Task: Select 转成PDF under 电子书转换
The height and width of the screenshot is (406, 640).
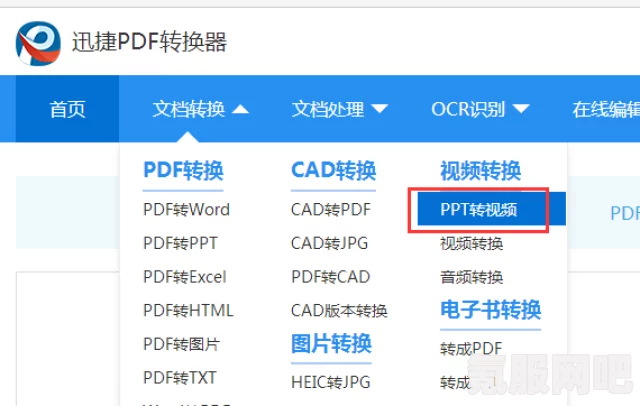Action: pyautogui.click(x=471, y=348)
